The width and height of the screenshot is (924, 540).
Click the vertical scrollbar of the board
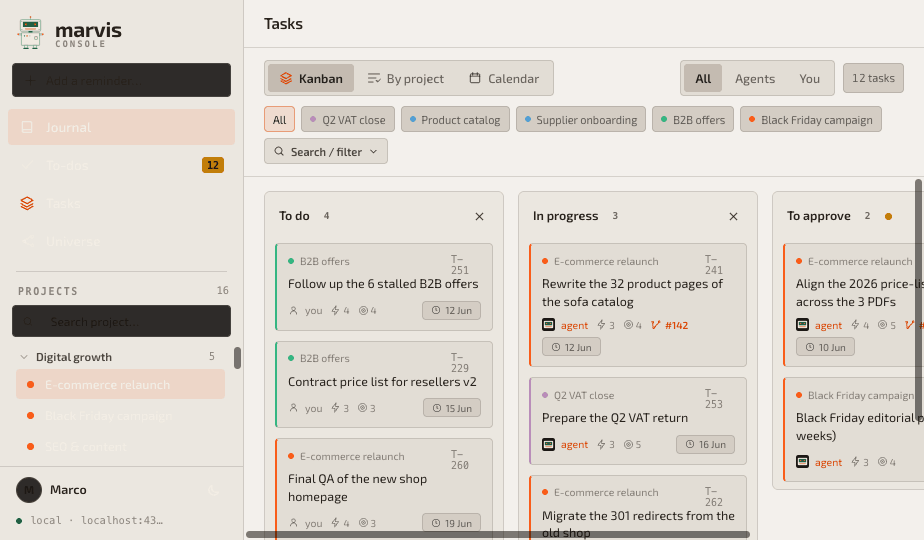919,301
